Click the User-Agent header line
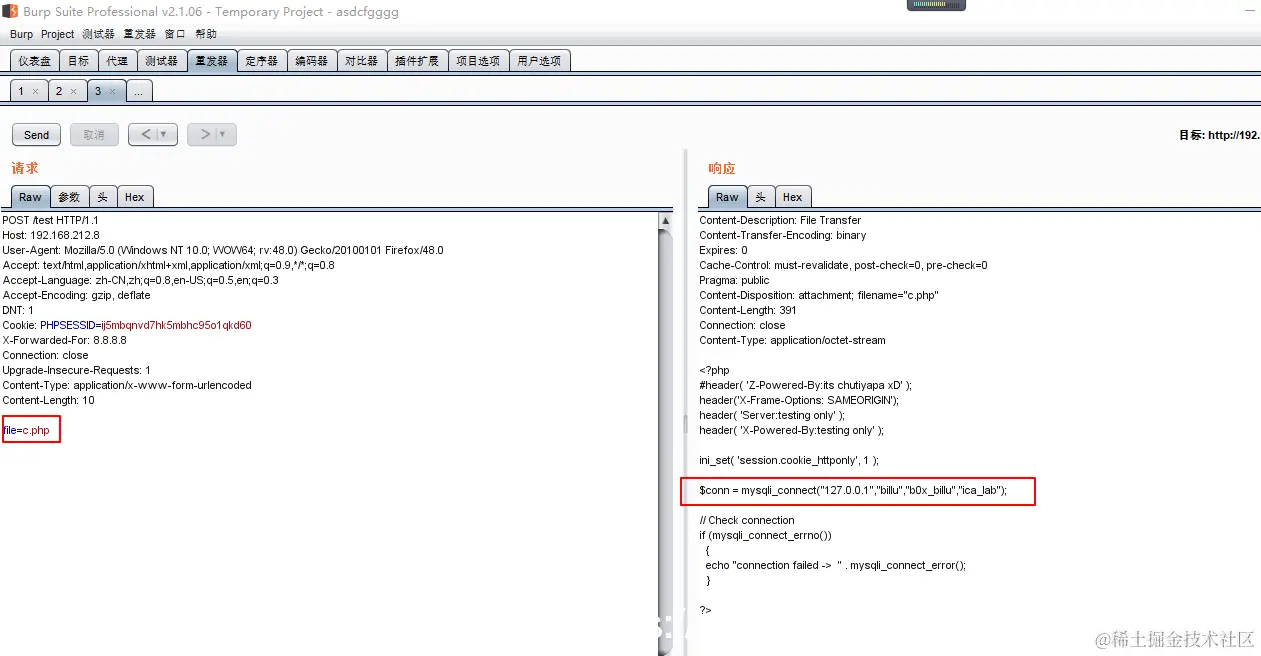Viewport: 1261px width, 656px height. [x=223, y=250]
